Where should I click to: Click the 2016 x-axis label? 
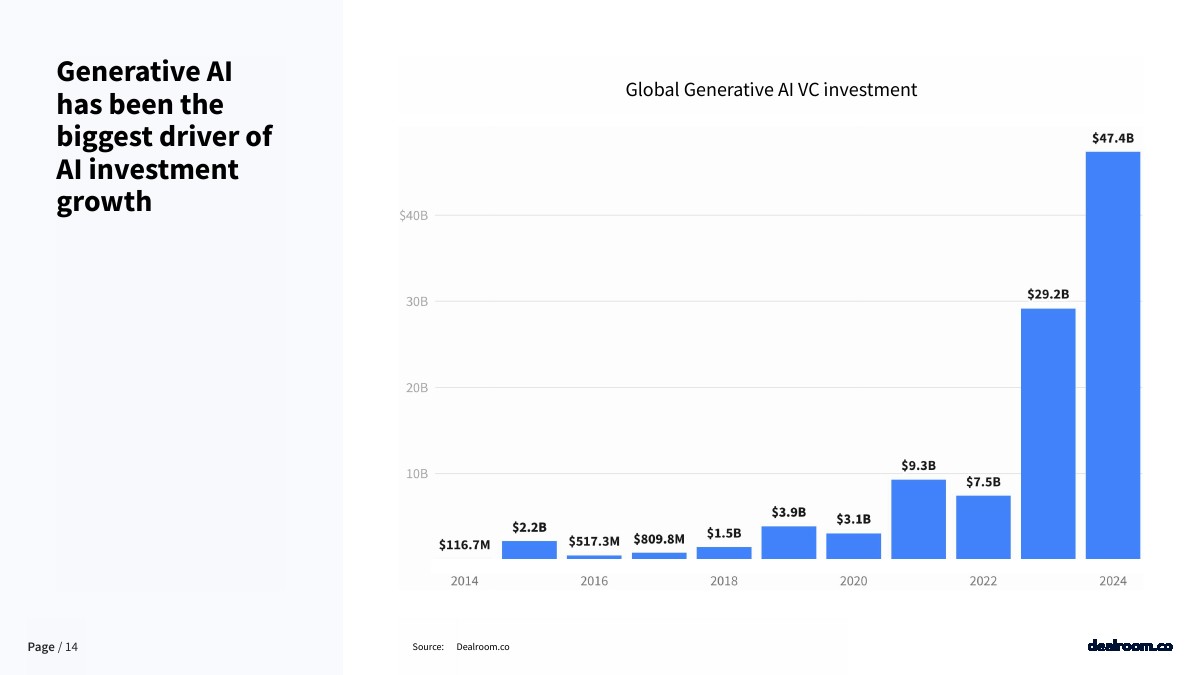[594, 581]
